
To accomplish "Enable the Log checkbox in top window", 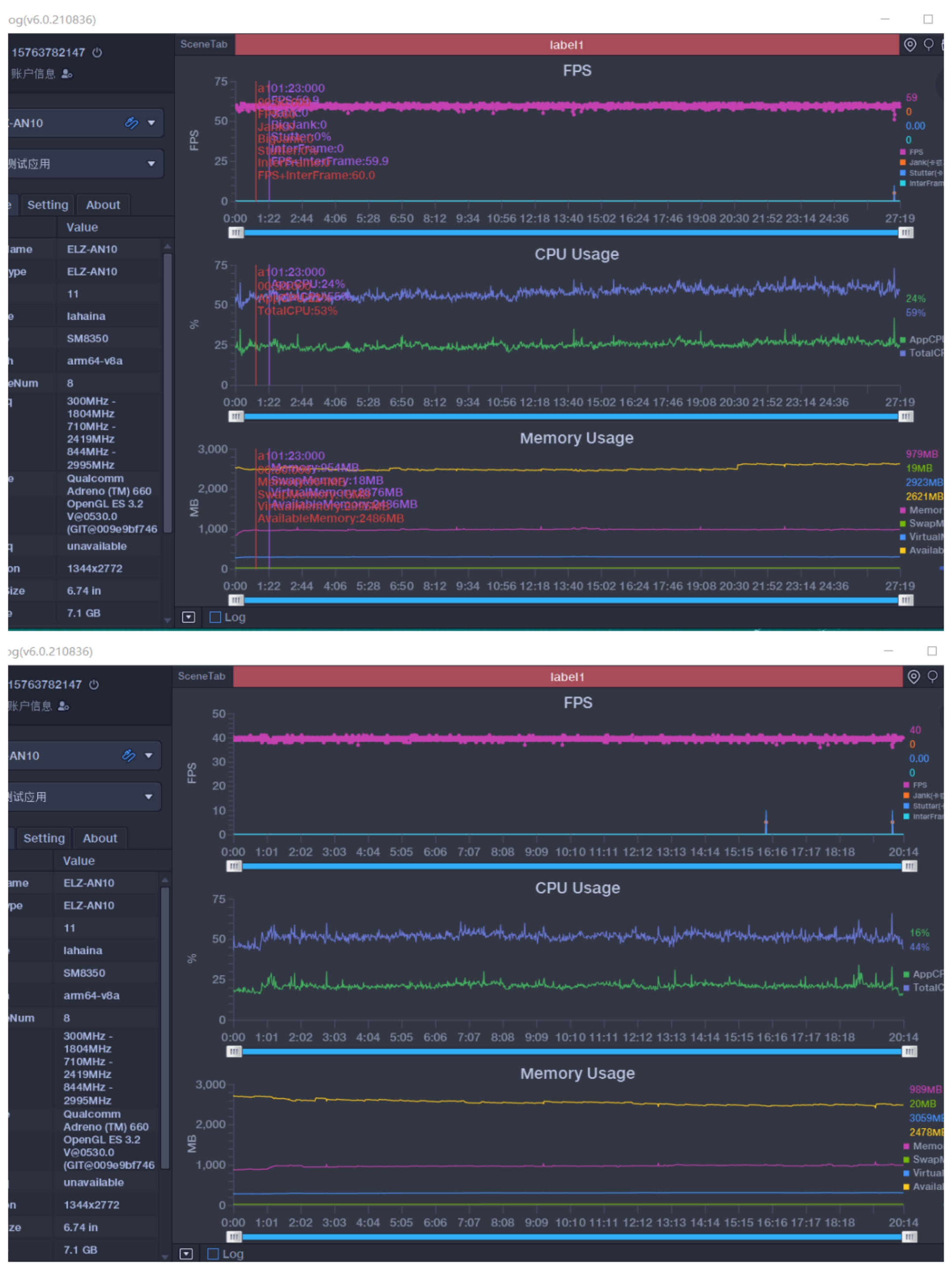I will pos(215,617).
